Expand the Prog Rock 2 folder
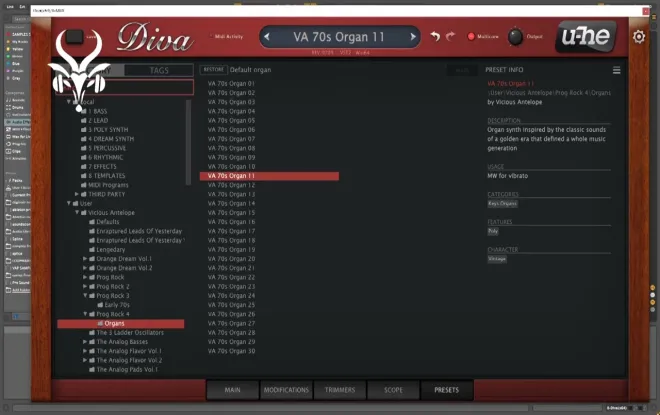Viewport: 660px width, 415px height. pyautogui.click(x=85, y=287)
